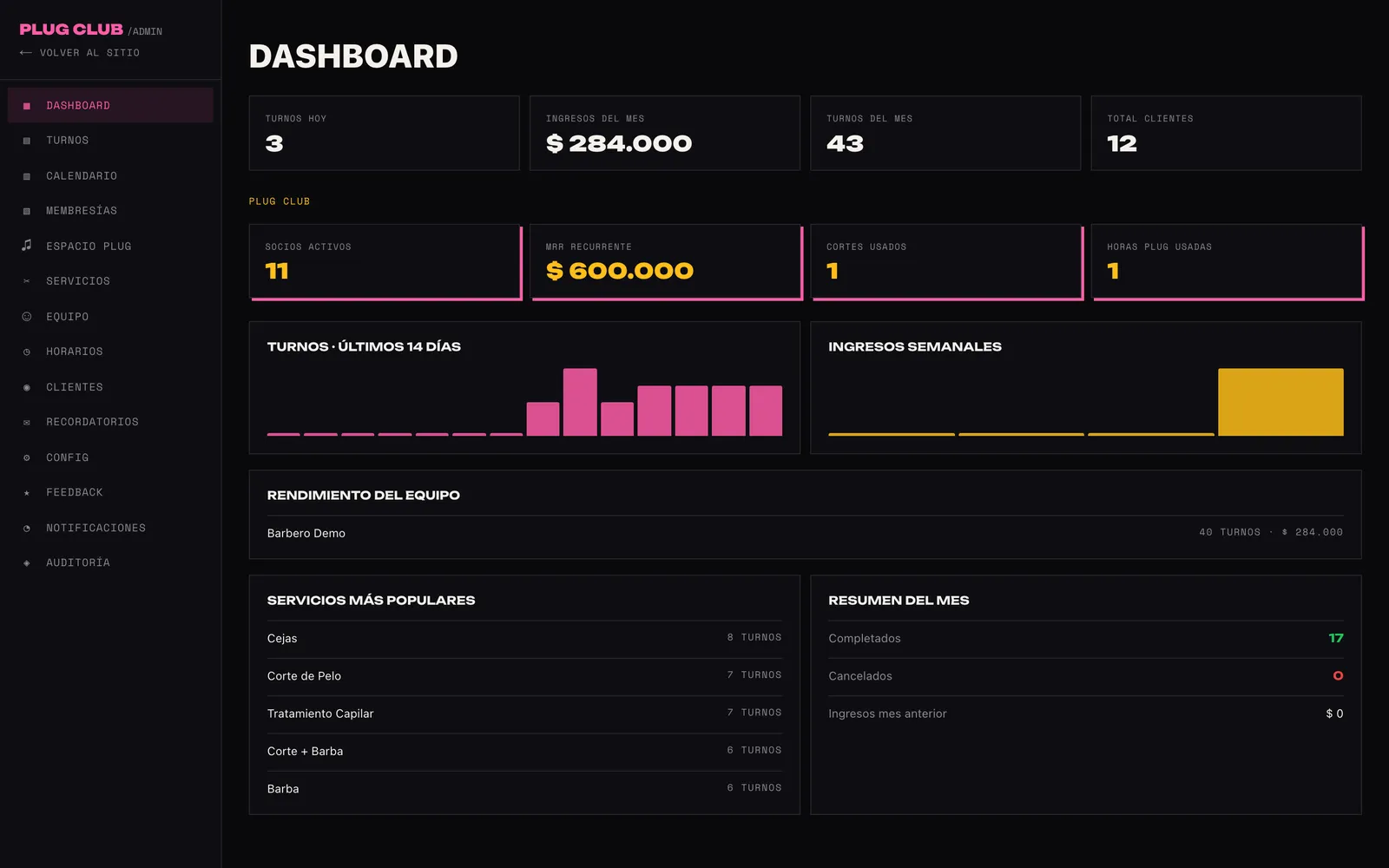Open the Membresías page
Viewport: 1389px width, 868px height.
tap(110, 211)
